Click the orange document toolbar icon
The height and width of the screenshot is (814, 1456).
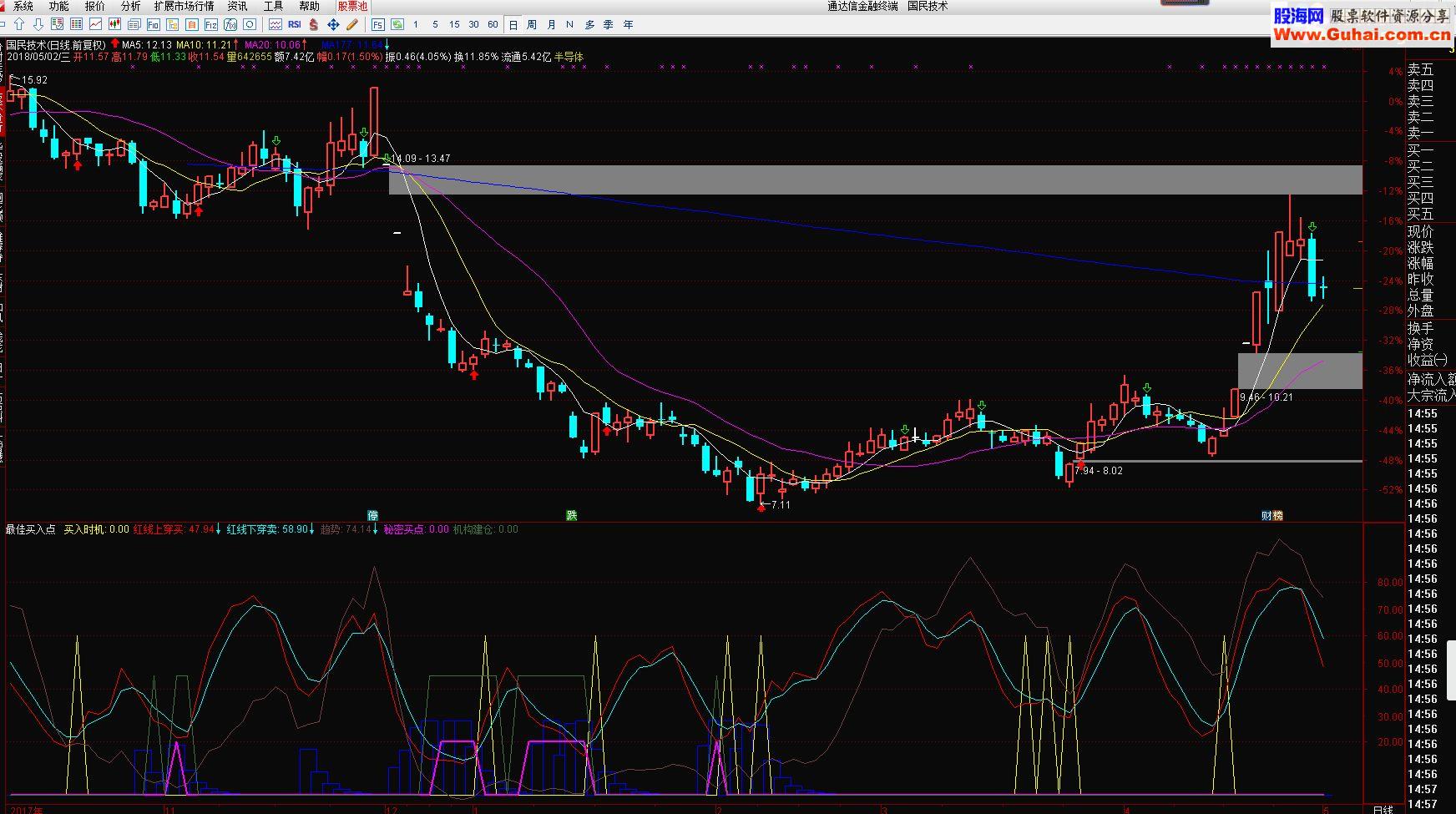click(192, 24)
